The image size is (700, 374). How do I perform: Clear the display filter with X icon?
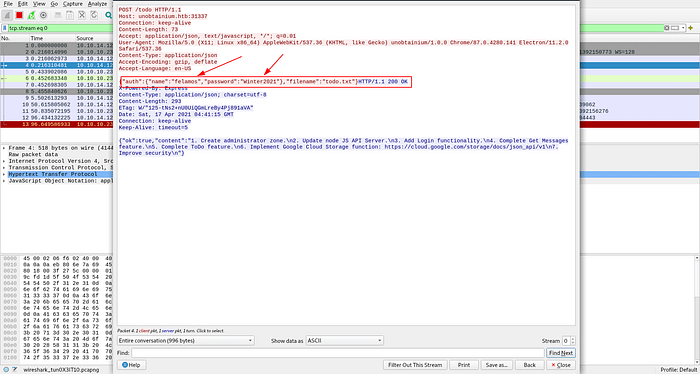pyautogui.click(x=667, y=28)
